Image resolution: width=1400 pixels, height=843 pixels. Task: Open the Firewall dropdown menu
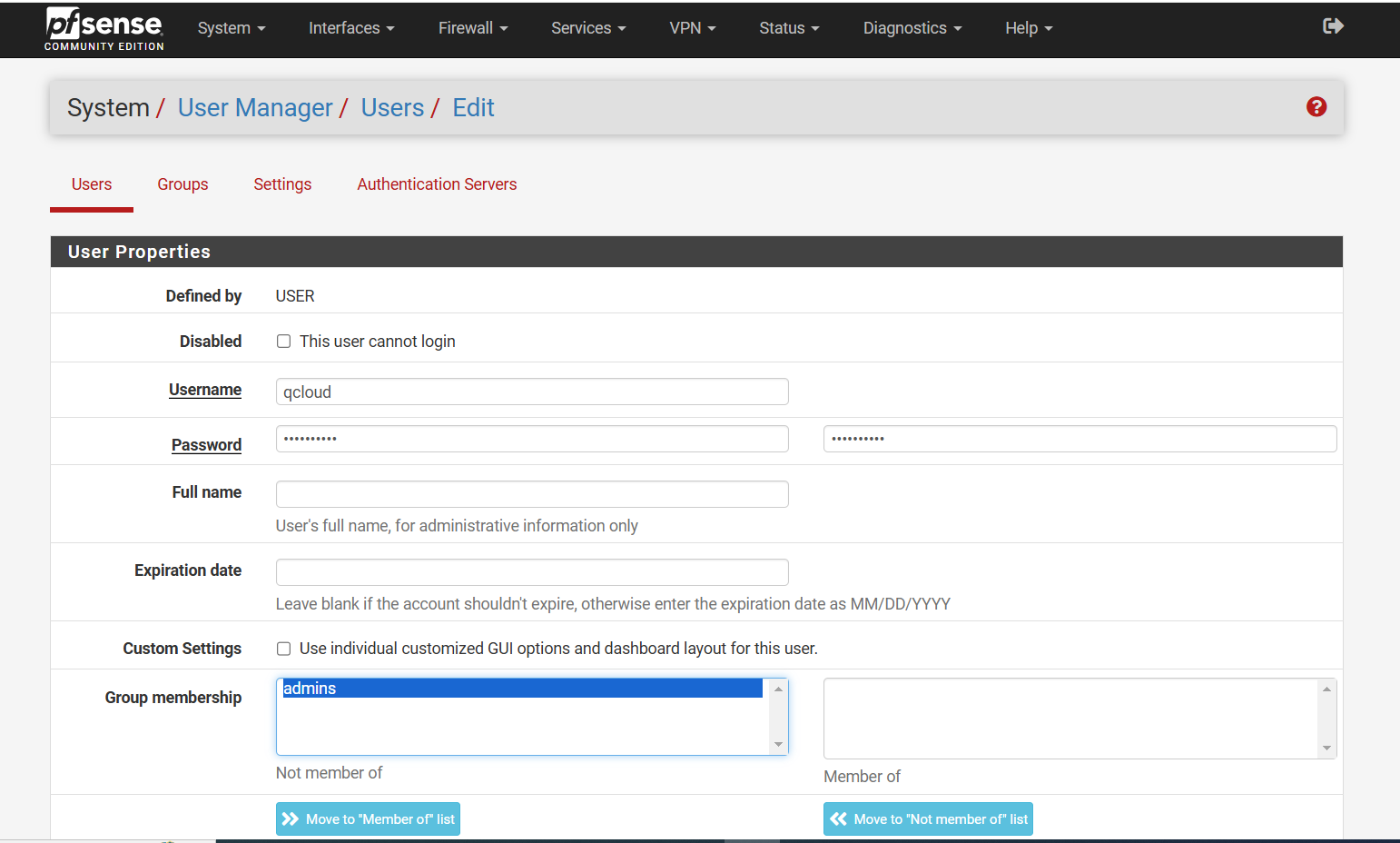(x=472, y=28)
